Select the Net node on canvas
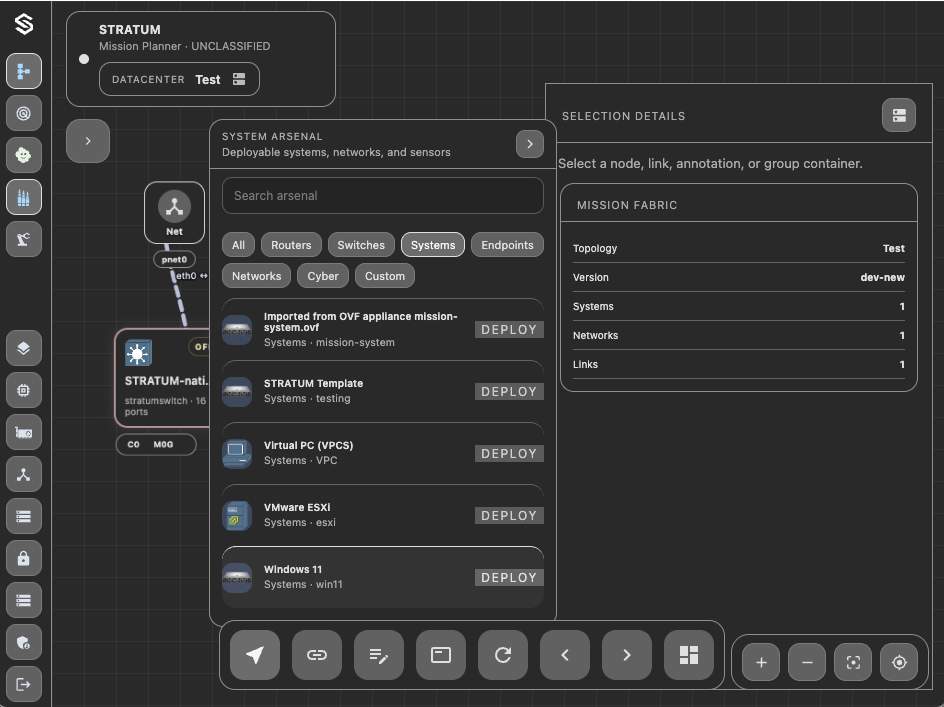 pos(175,213)
